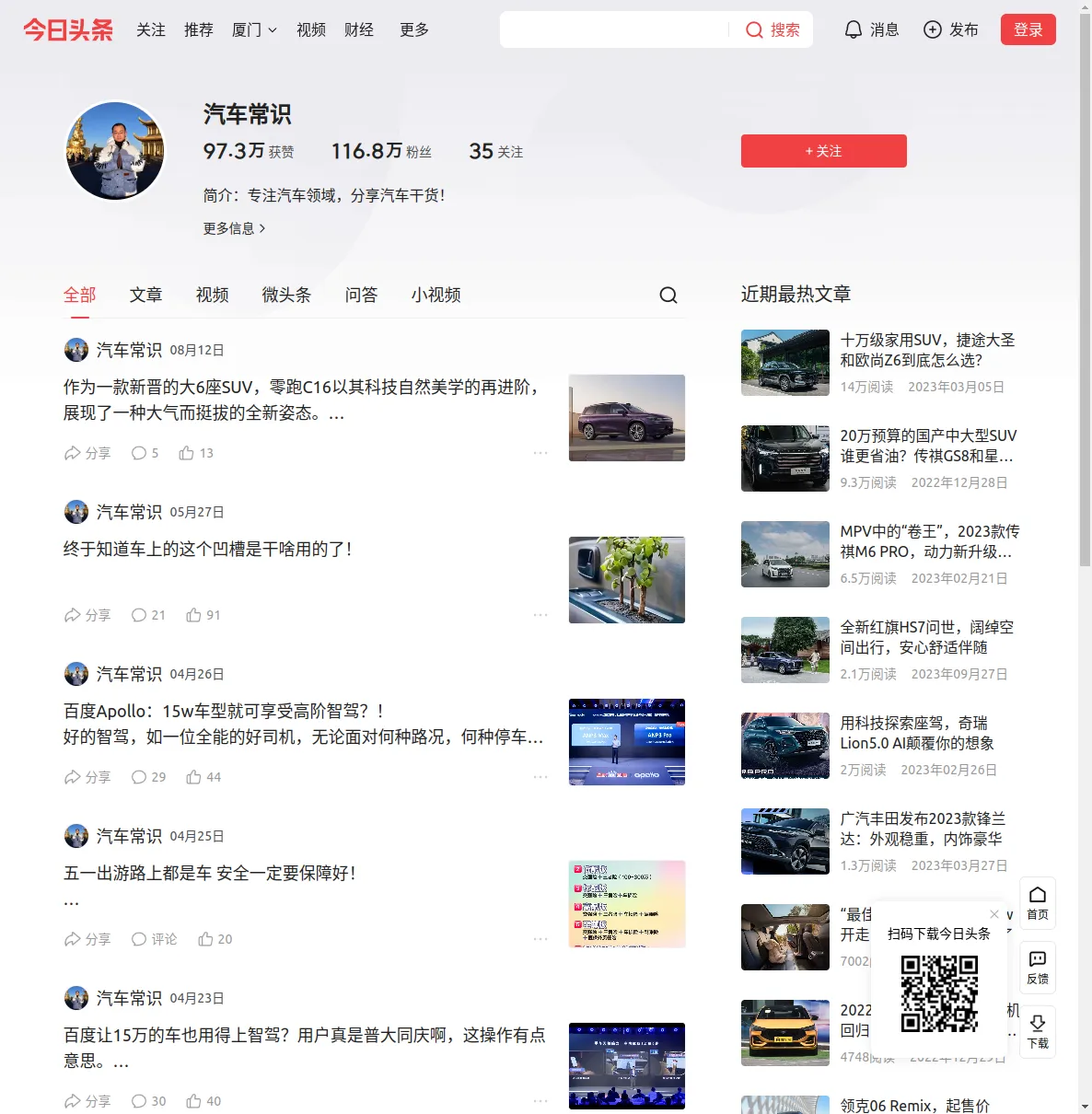Share the 百度Apollo post
1092x1114 pixels.
click(x=87, y=777)
